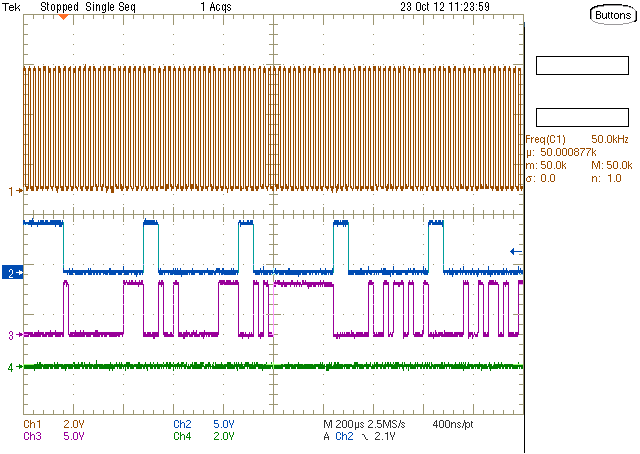The height and width of the screenshot is (454, 640).
Task: Click the trigger source A Ch2 readout
Action: coord(339,436)
